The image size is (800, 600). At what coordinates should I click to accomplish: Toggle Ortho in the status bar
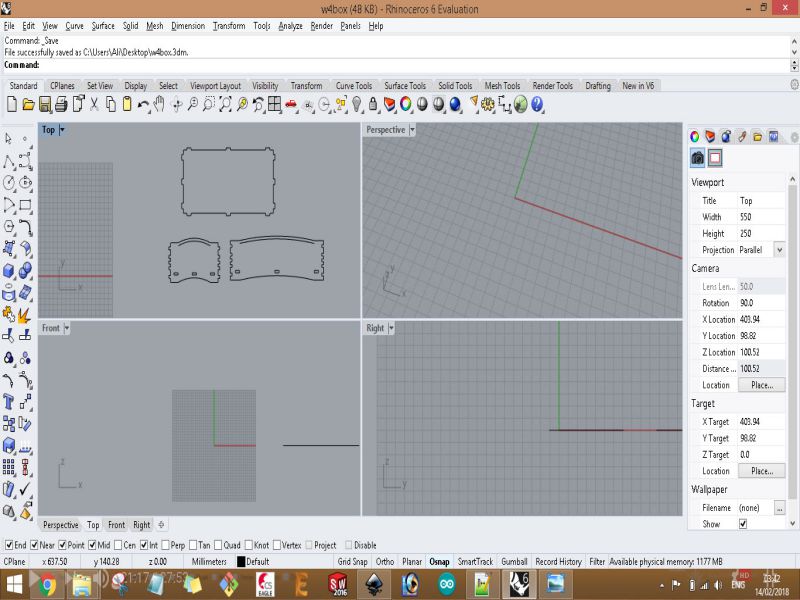pyautogui.click(x=385, y=562)
